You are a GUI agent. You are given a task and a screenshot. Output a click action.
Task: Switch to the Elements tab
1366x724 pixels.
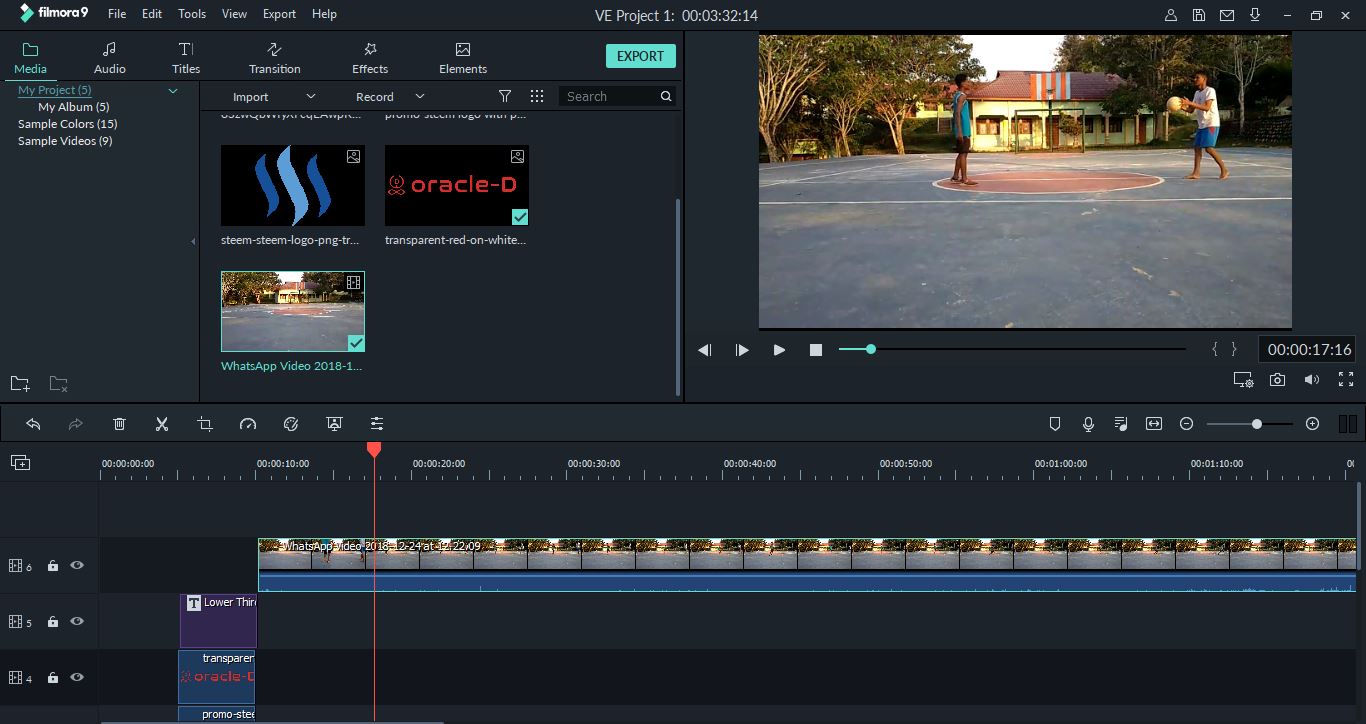[x=463, y=58]
